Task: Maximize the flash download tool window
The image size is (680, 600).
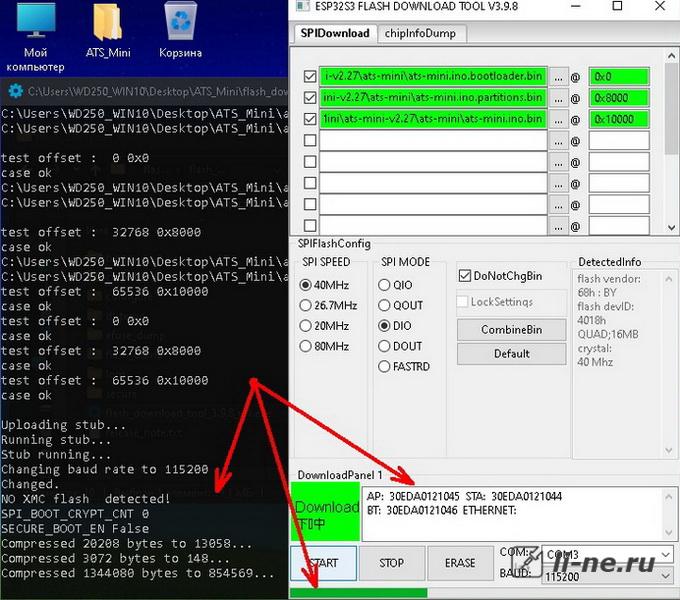Action: (617, 6)
